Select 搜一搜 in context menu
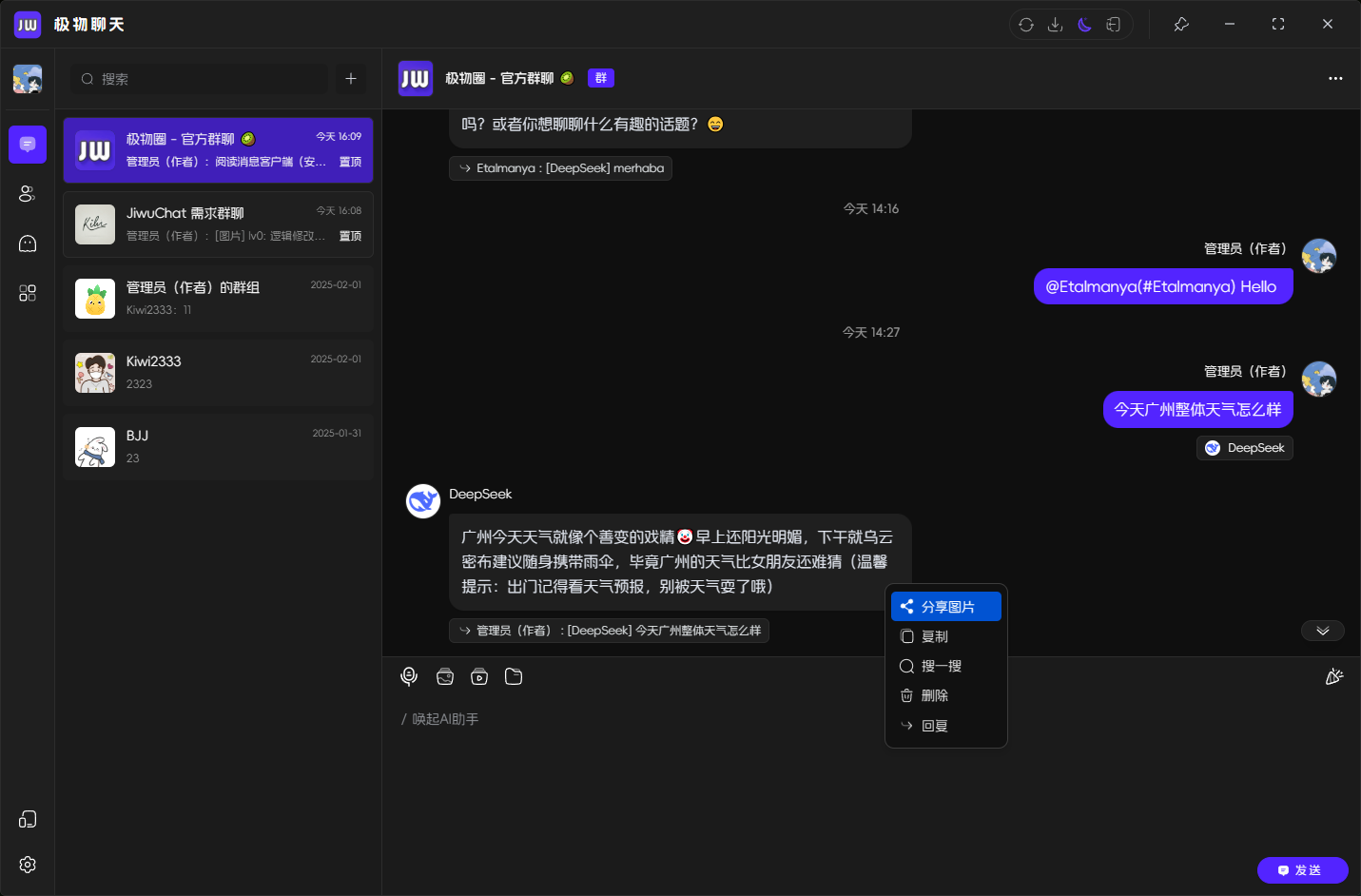This screenshot has width=1361, height=896. tap(946, 666)
